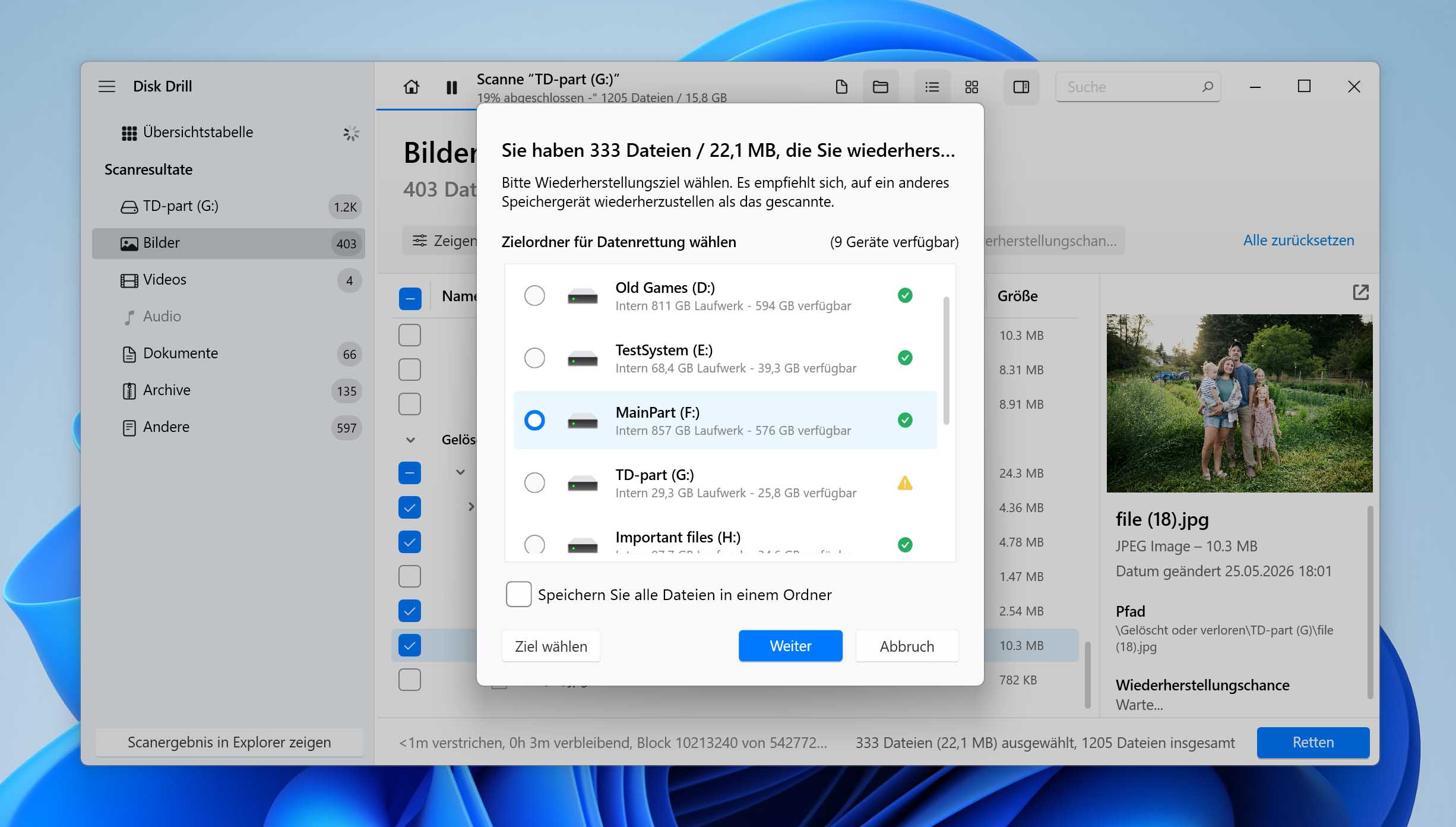The height and width of the screenshot is (827, 1456).
Task: Click the 403 badge on Bilder
Action: [x=346, y=244]
